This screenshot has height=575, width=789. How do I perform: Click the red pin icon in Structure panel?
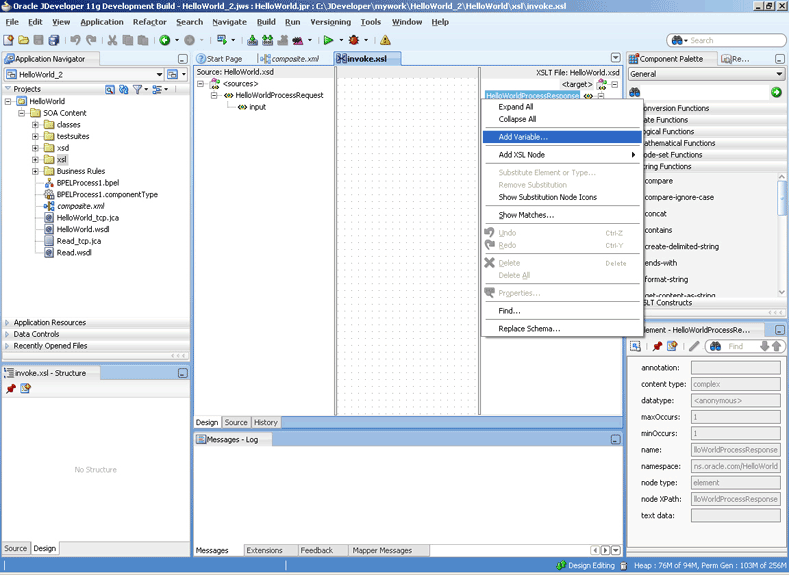click(11, 388)
